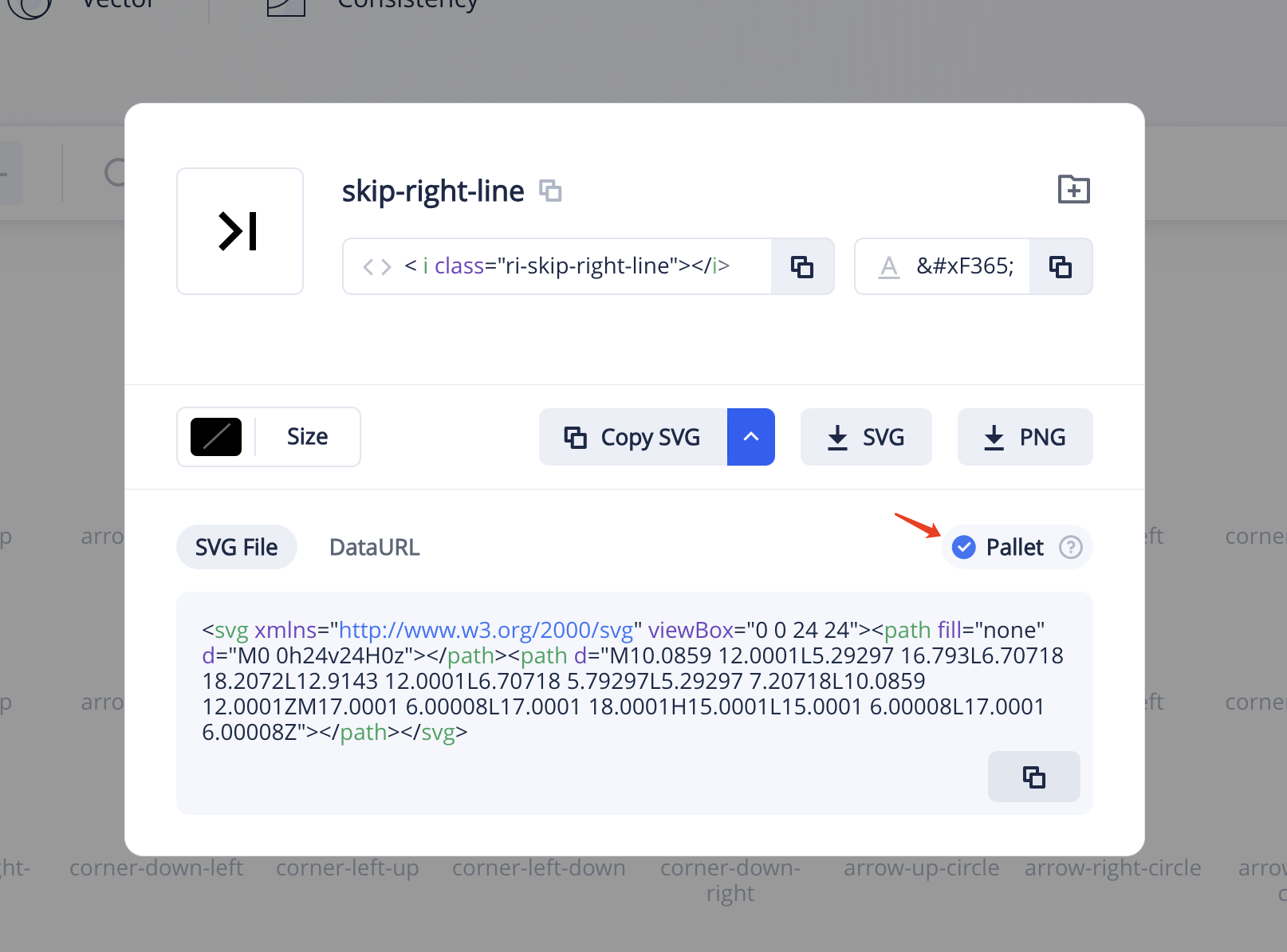Download the icon as PNG
1287x952 pixels.
point(1025,436)
